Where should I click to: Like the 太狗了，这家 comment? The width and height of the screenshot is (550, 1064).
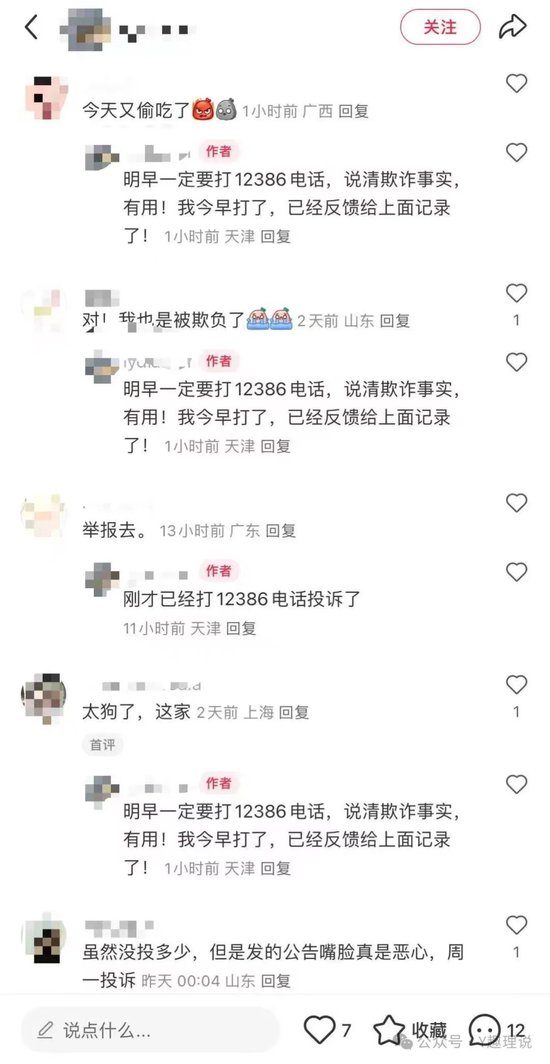point(517,685)
